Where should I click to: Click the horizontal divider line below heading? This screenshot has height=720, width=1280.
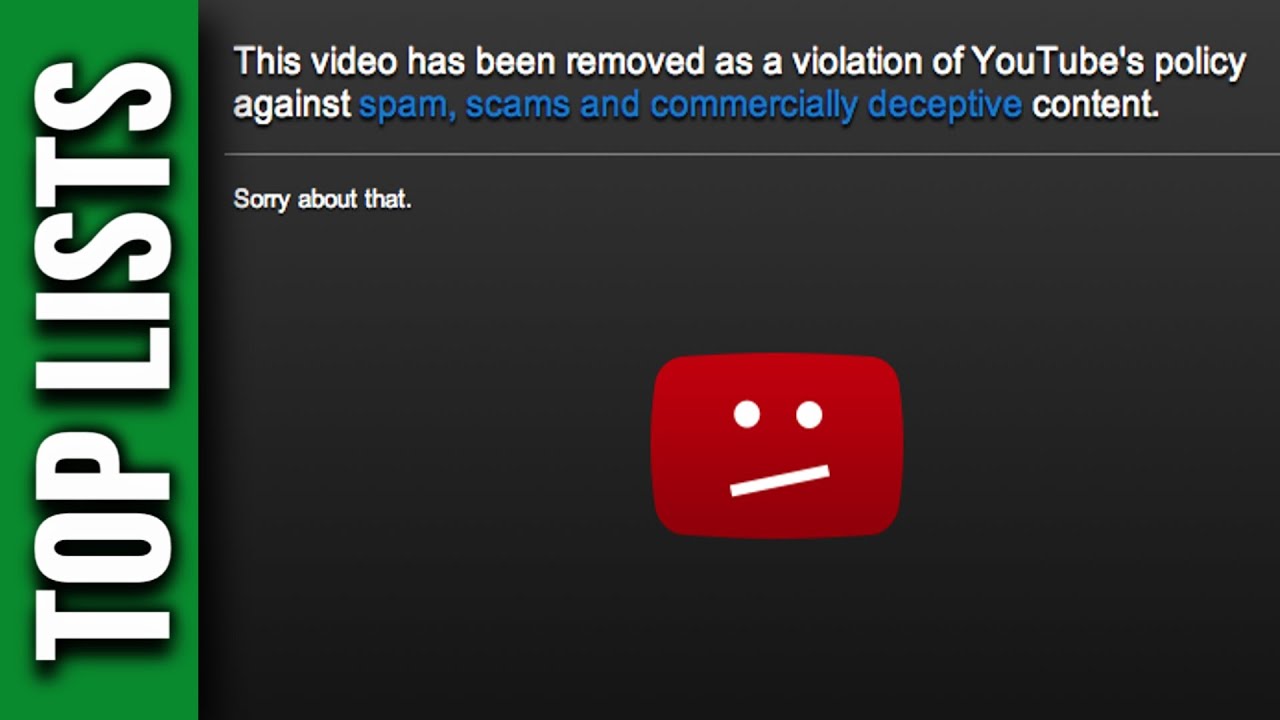point(752,154)
